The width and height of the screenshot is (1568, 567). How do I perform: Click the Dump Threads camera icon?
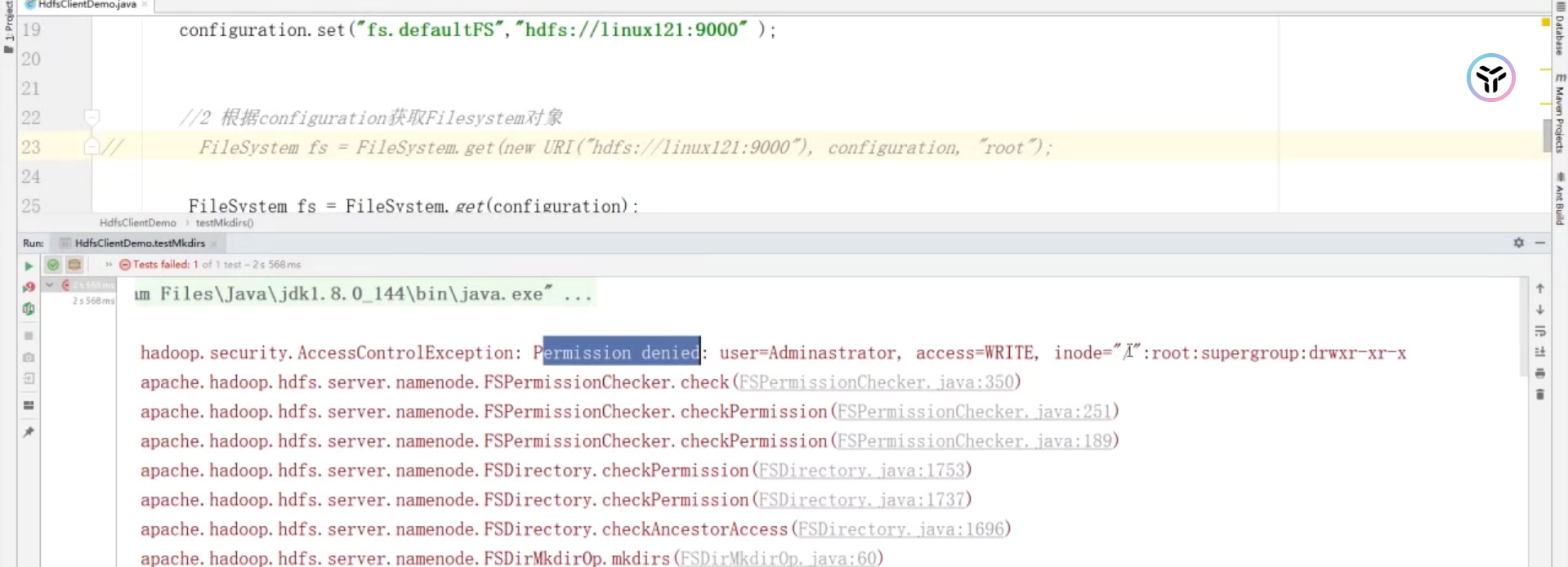pyautogui.click(x=29, y=357)
